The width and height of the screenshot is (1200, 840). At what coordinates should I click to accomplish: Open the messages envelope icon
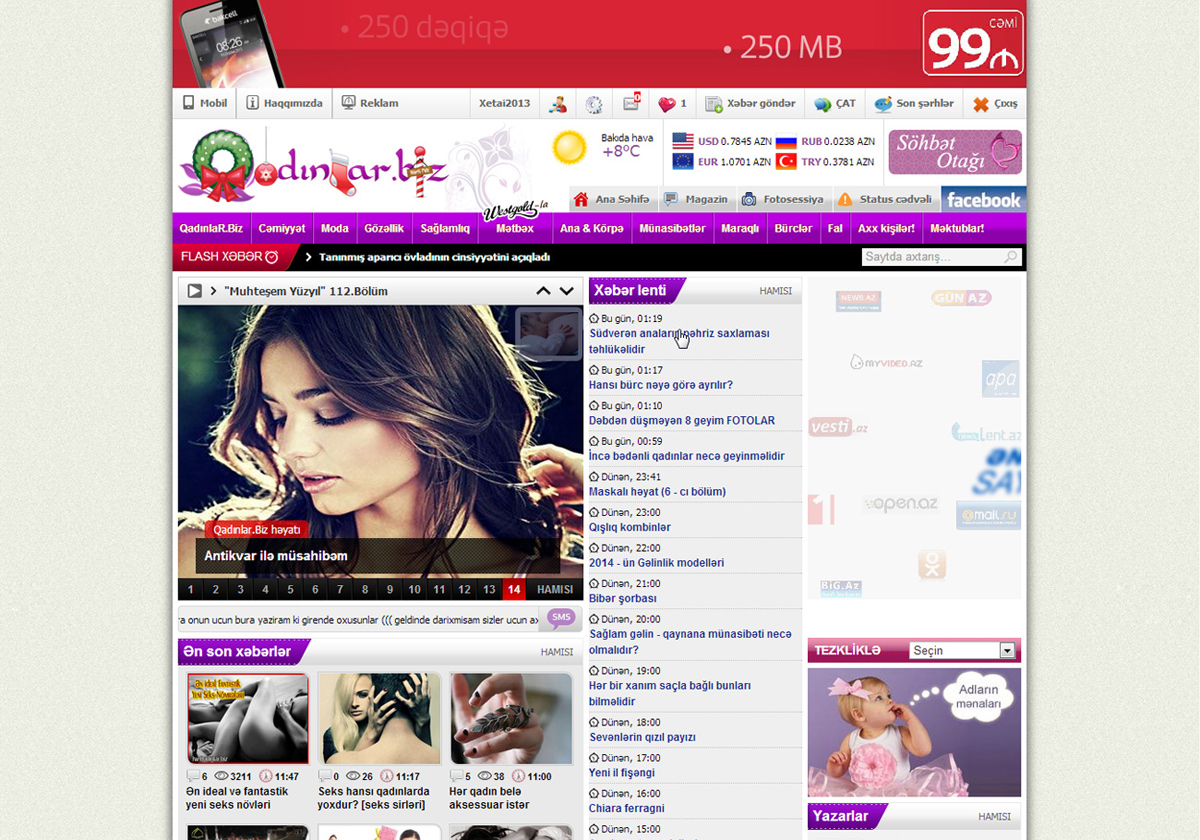point(631,103)
